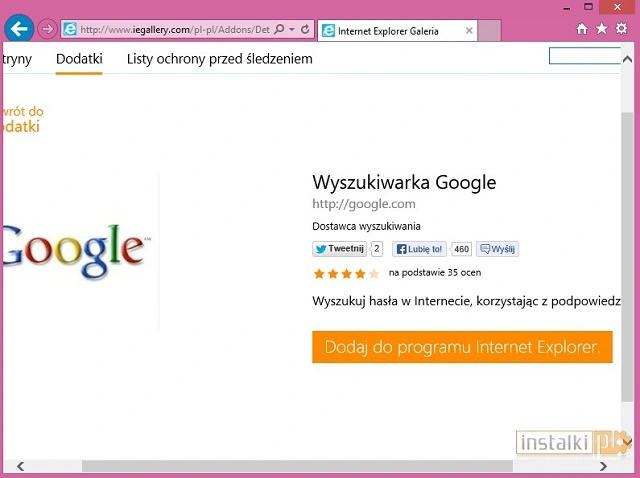
Task: Click the IE page icon in address bar
Action: pyautogui.click(x=70, y=29)
